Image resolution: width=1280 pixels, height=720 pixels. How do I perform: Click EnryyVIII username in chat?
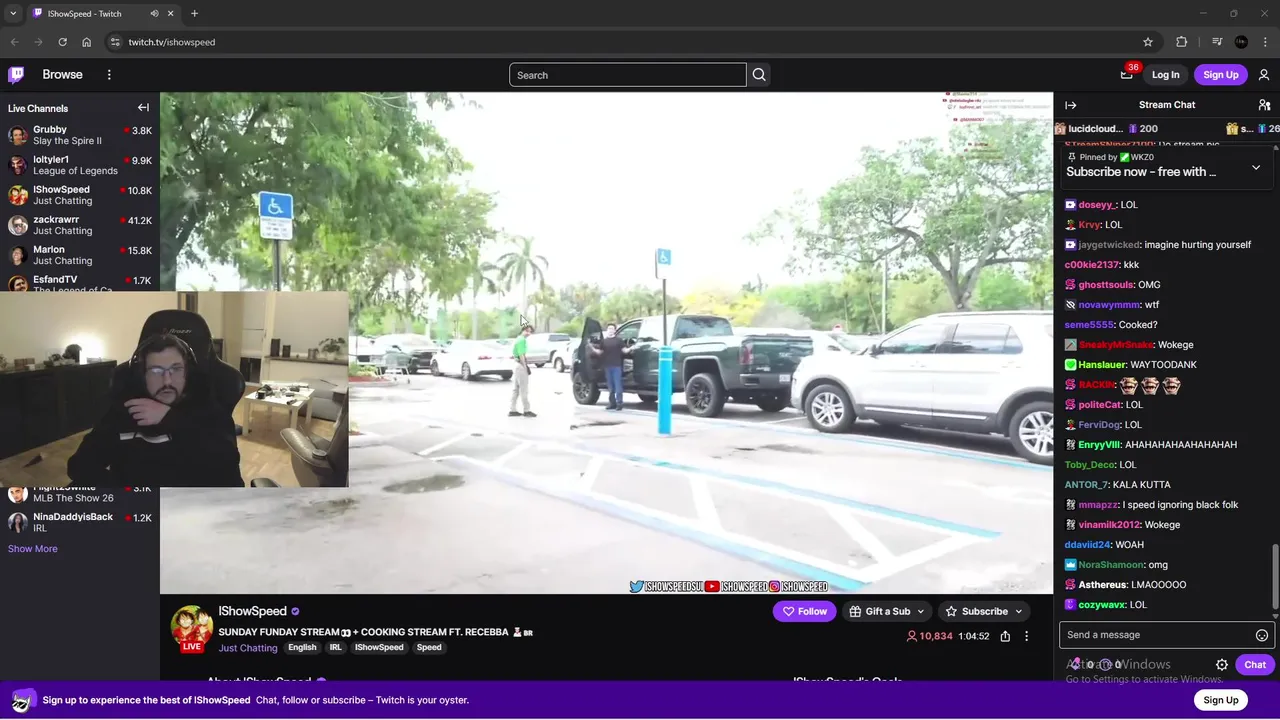coord(1099,445)
